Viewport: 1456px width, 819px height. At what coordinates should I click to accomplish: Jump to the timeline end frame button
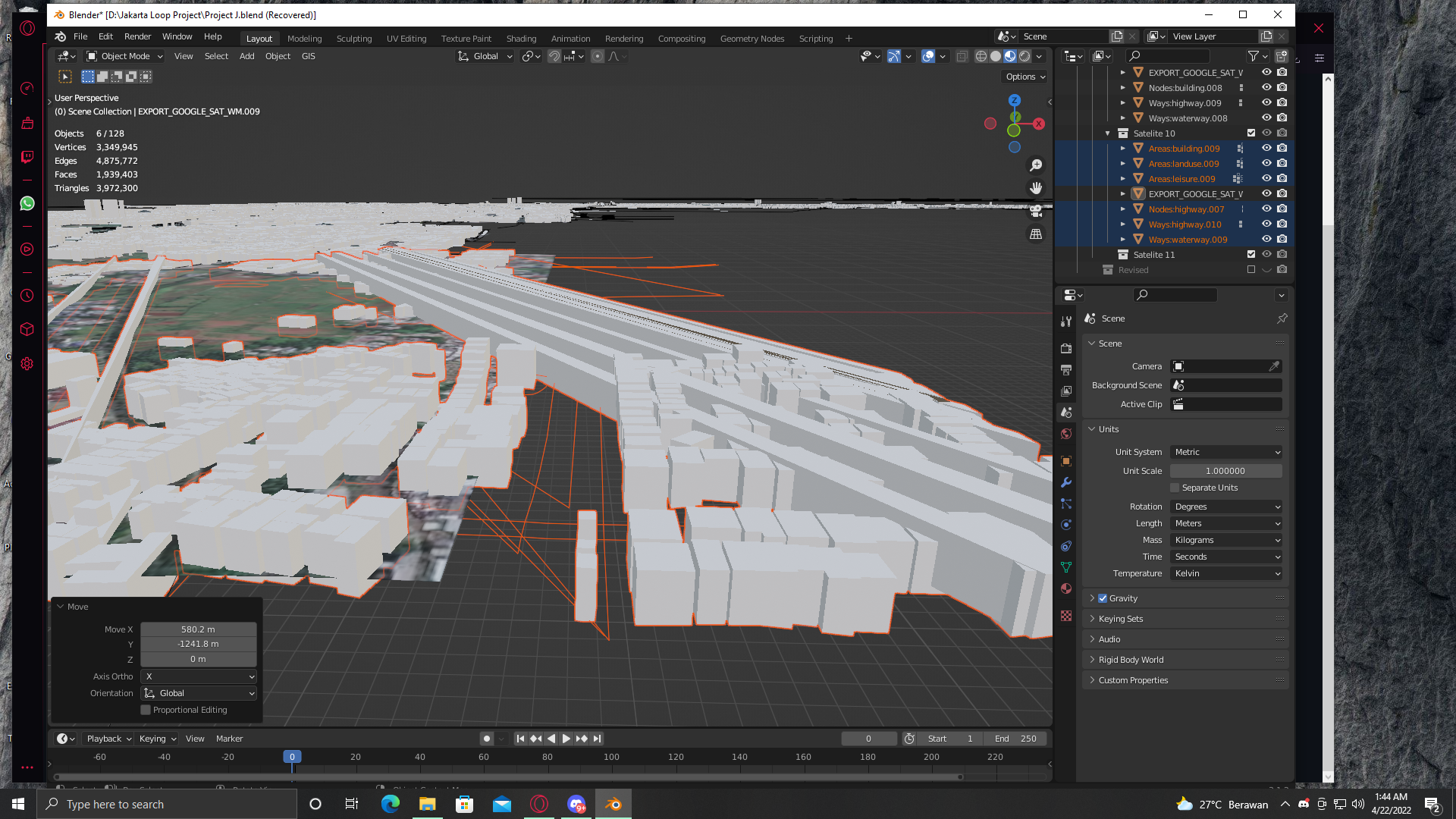598,739
